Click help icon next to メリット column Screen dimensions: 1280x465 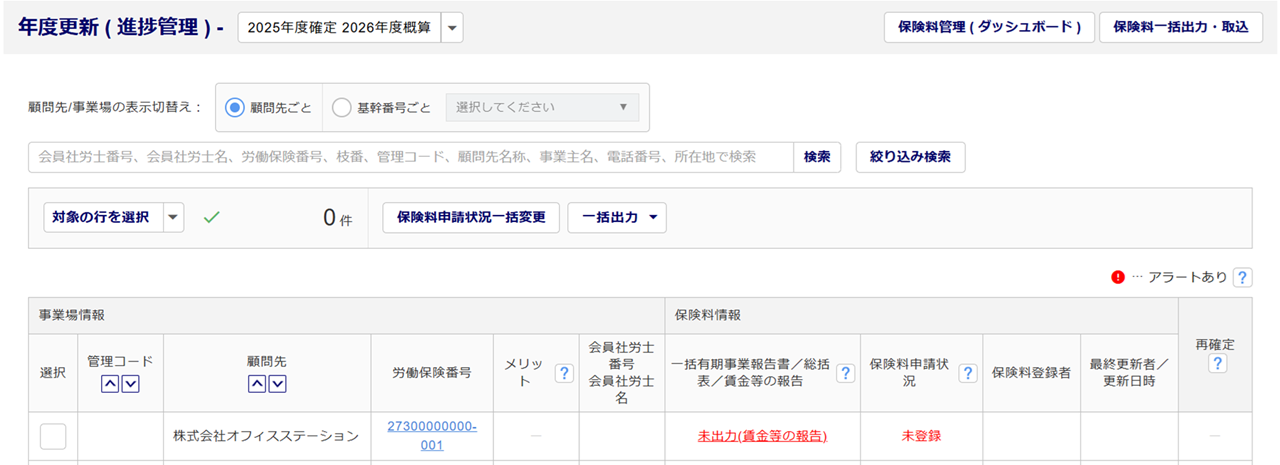coord(564,373)
